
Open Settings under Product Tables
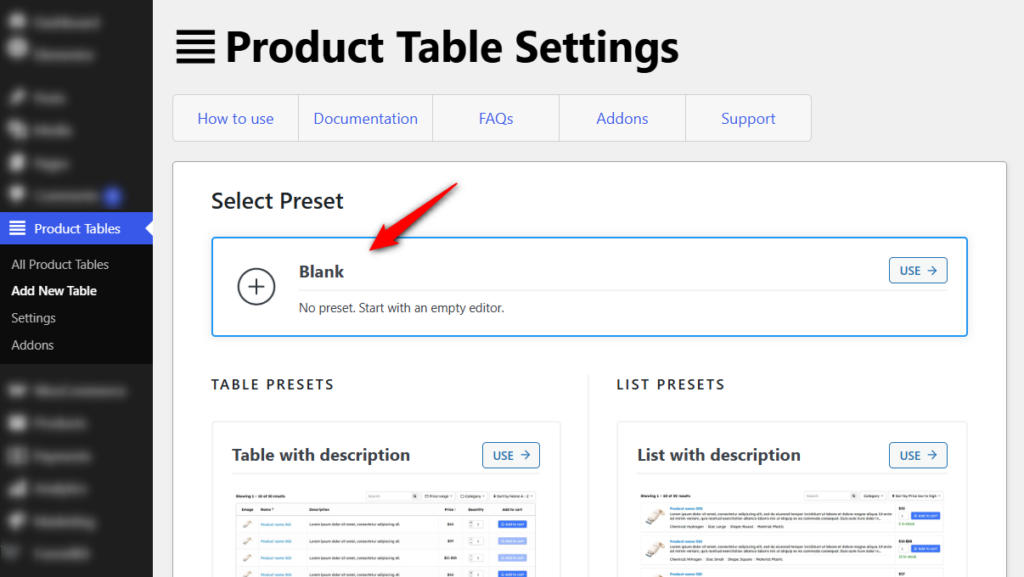(x=33, y=318)
